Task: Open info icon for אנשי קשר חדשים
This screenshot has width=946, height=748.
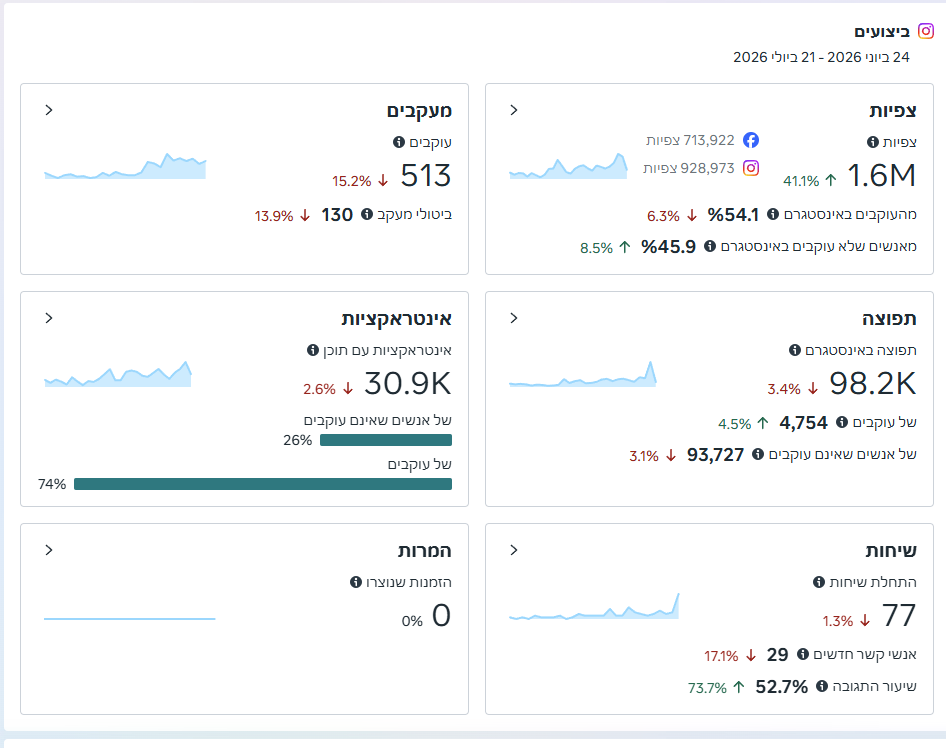Action: [x=803, y=654]
